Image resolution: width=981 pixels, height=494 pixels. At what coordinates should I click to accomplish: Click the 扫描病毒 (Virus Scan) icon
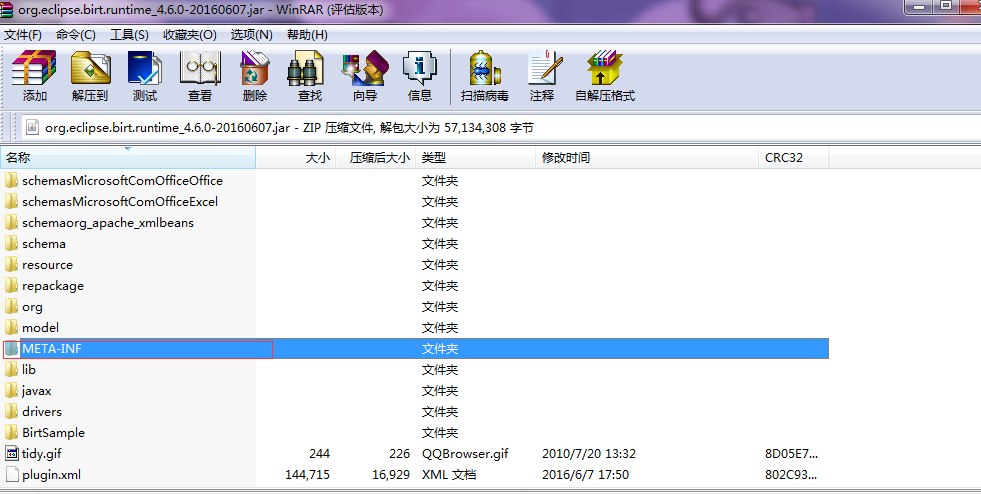[x=484, y=68]
